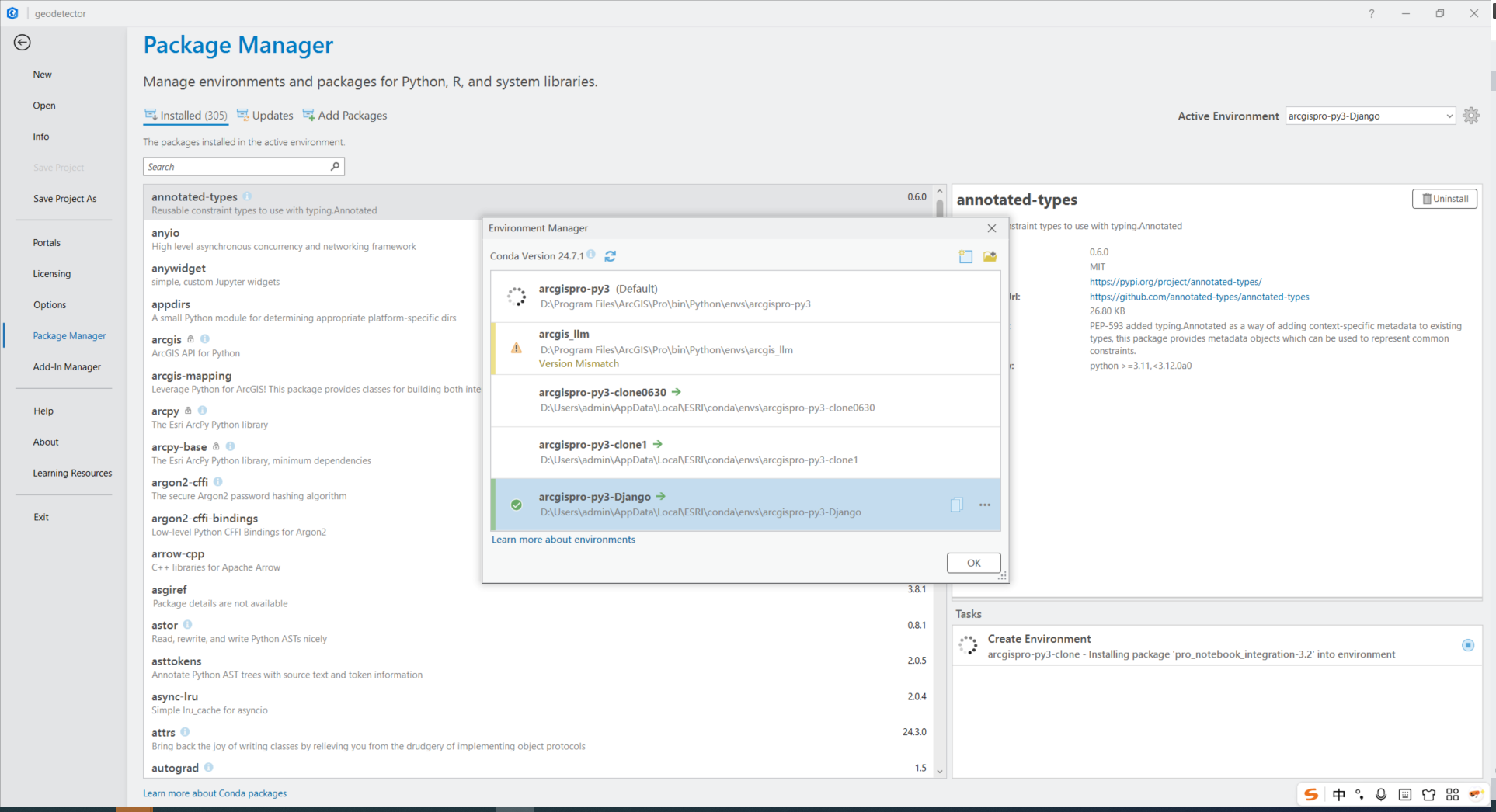Select the async-lru package row
The width and height of the screenshot is (1496, 812).
click(x=538, y=703)
